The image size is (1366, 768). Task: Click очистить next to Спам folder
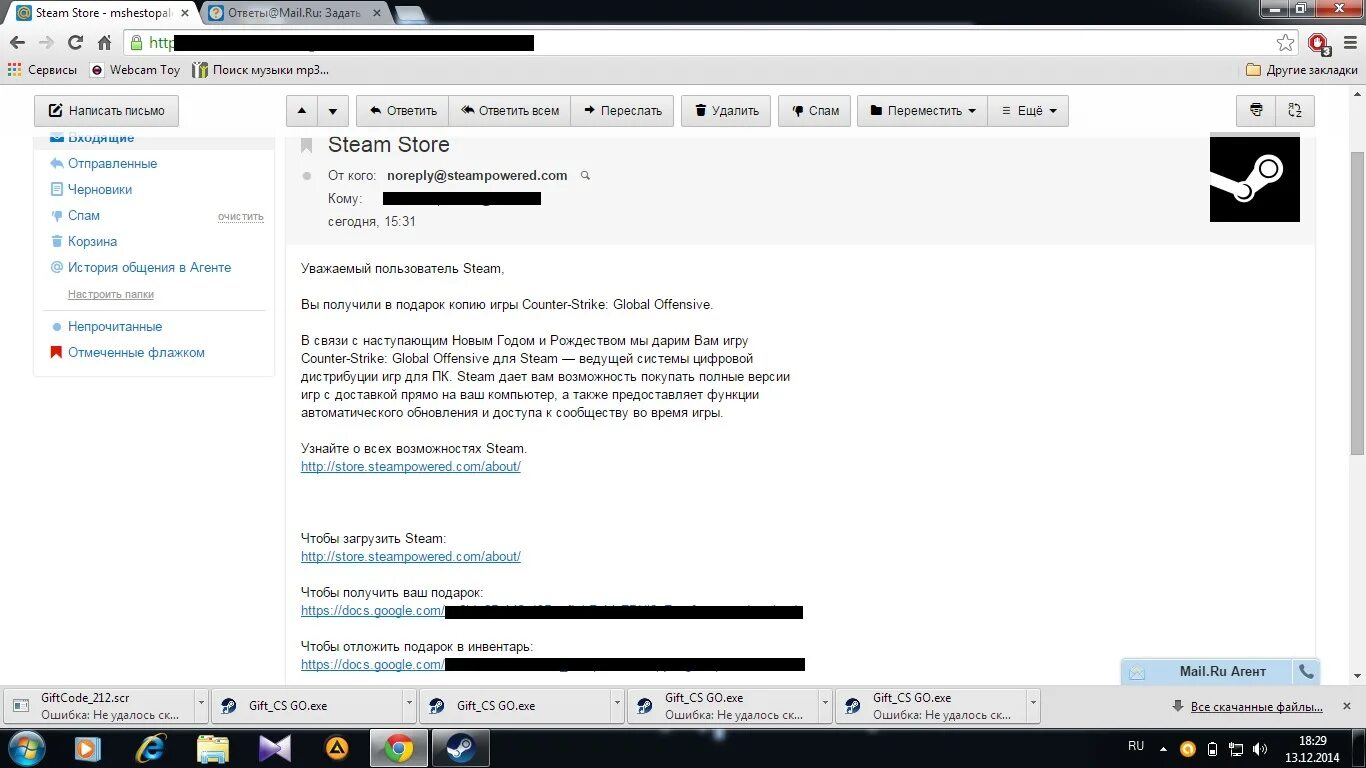pos(241,216)
